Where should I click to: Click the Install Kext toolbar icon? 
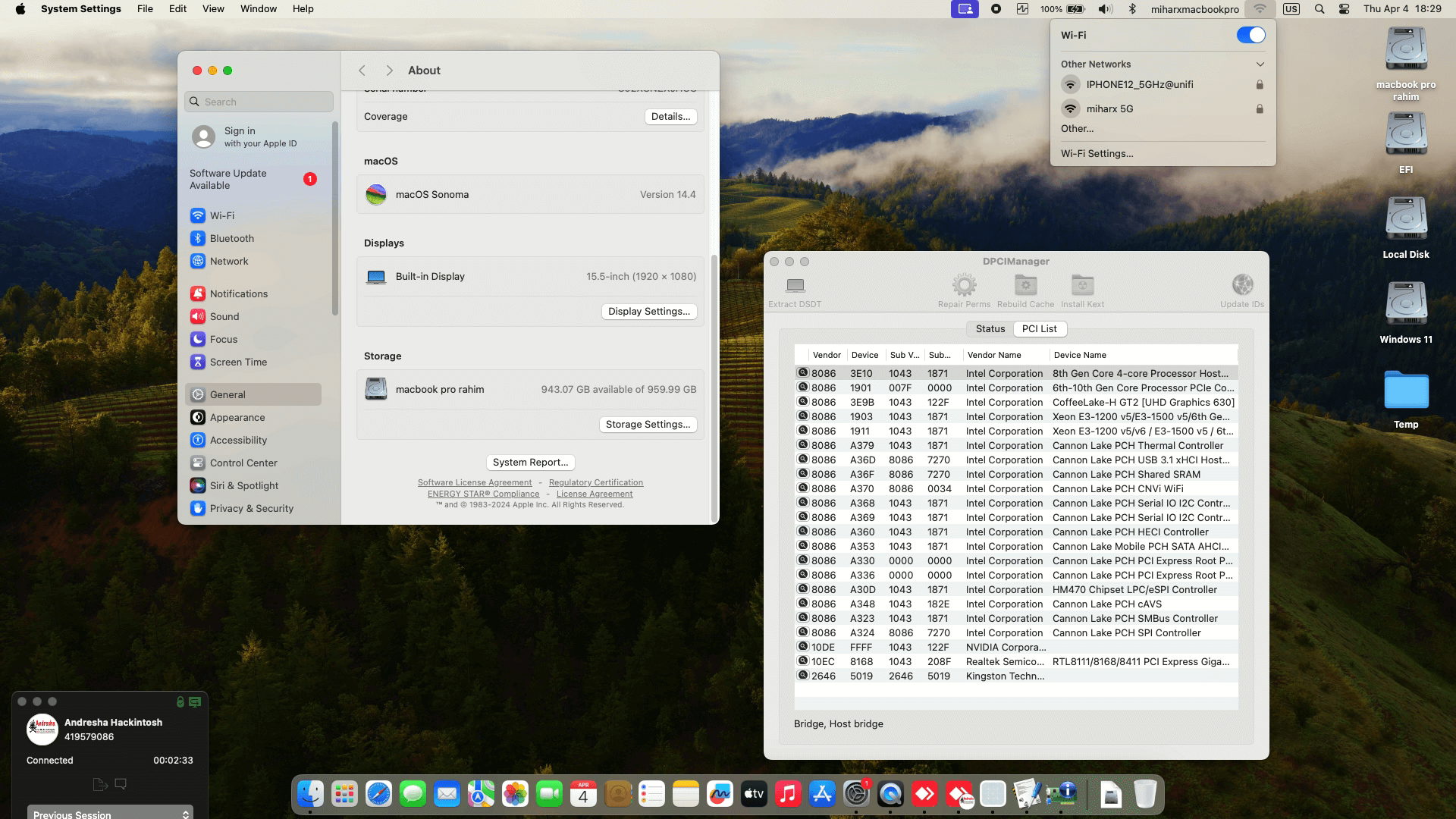click(x=1082, y=285)
